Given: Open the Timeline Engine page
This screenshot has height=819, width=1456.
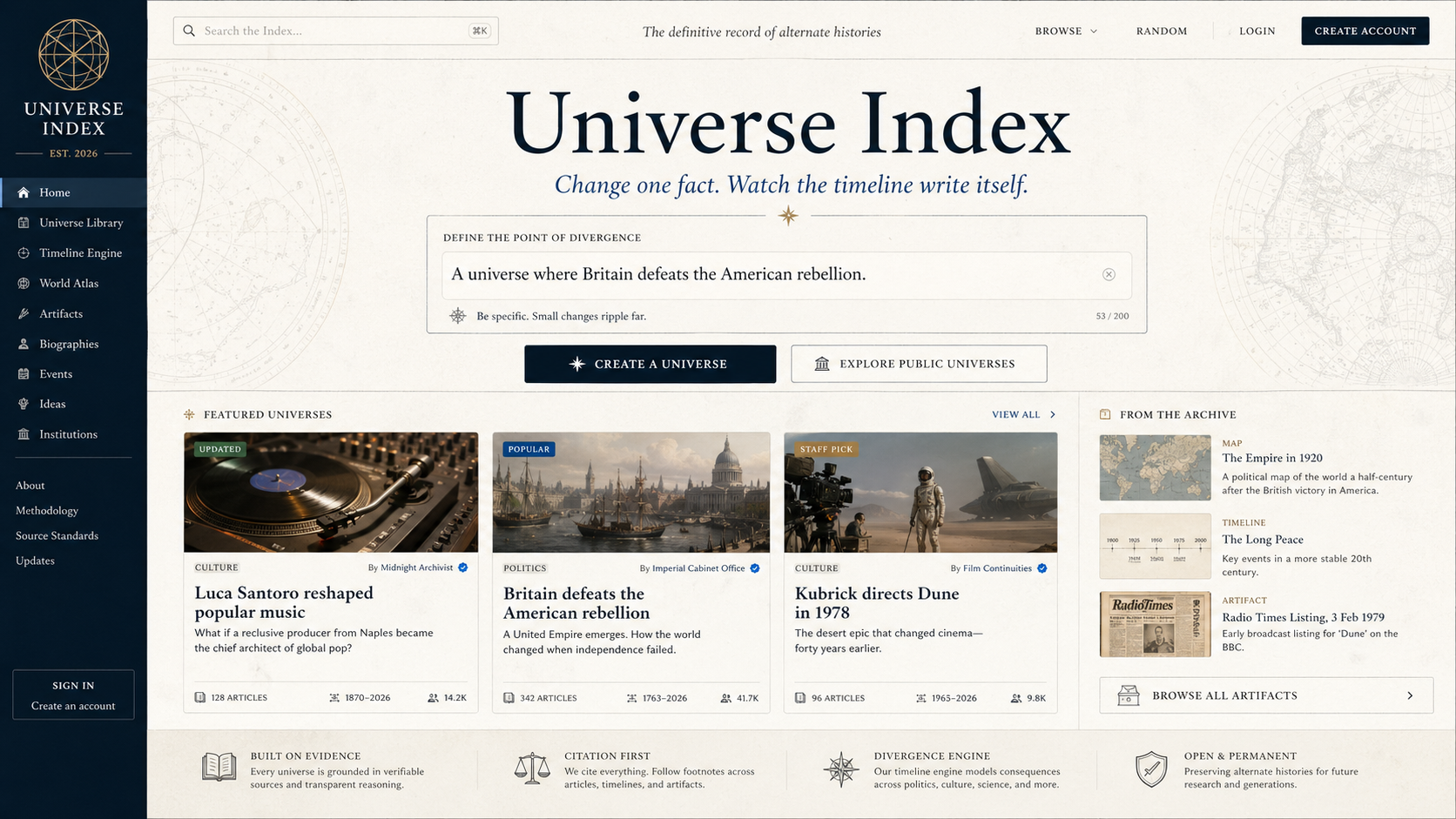Looking at the screenshot, I should tap(80, 253).
